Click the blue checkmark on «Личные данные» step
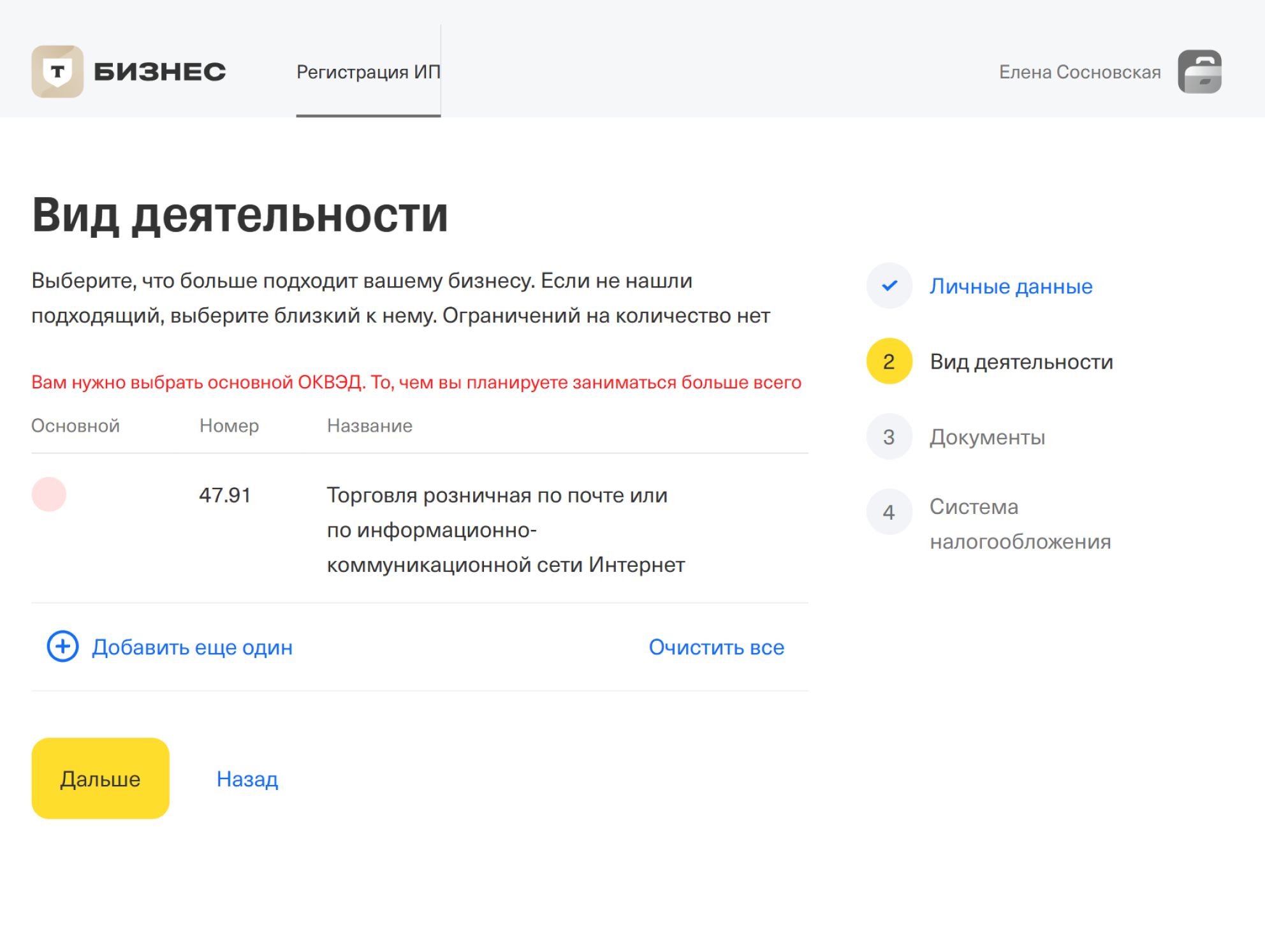 click(x=889, y=286)
